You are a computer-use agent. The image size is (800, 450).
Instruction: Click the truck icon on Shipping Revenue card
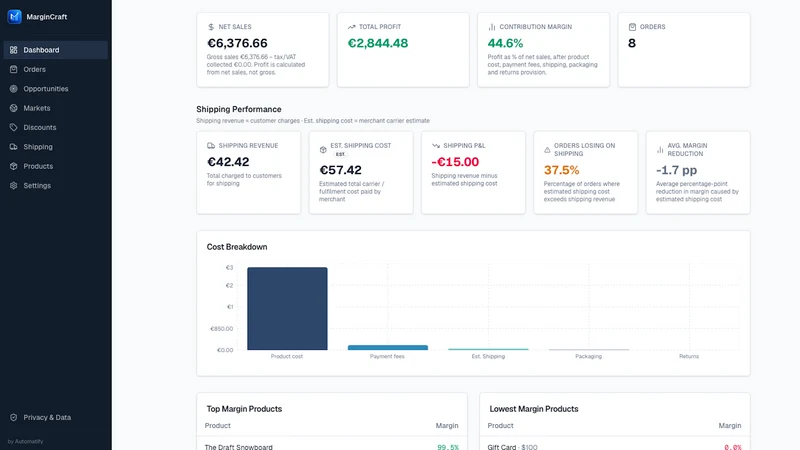pyautogui.click(x=211, y=145)
